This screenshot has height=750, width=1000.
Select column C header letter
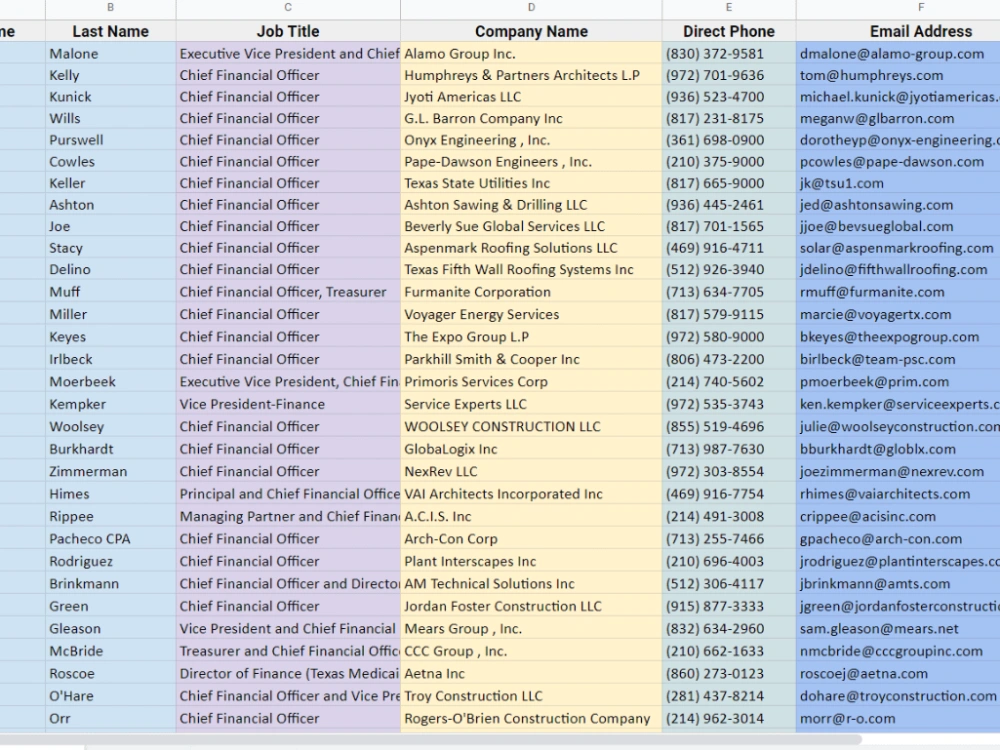(x=288, y=8)
